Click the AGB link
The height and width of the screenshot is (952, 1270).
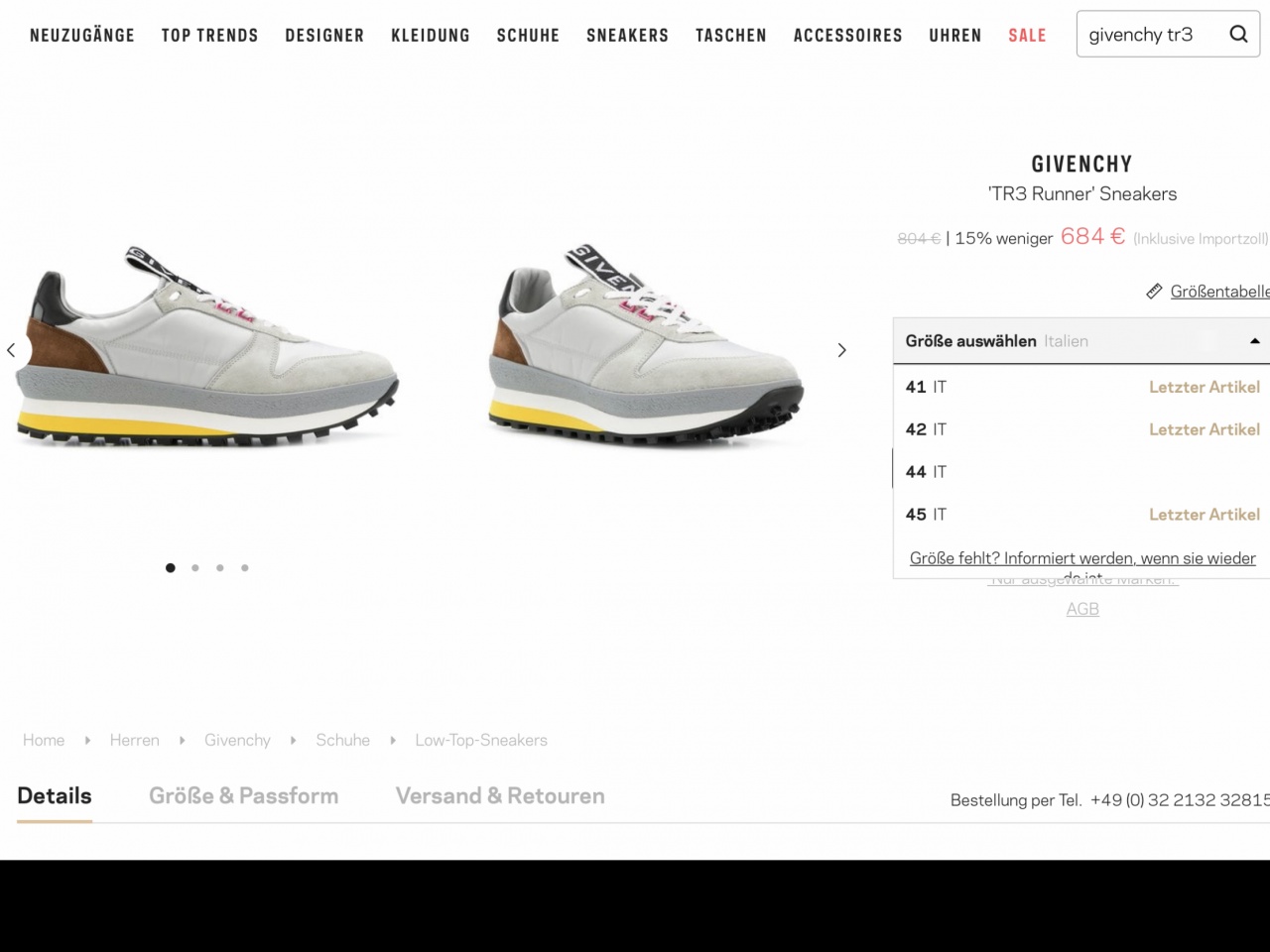1082,609
